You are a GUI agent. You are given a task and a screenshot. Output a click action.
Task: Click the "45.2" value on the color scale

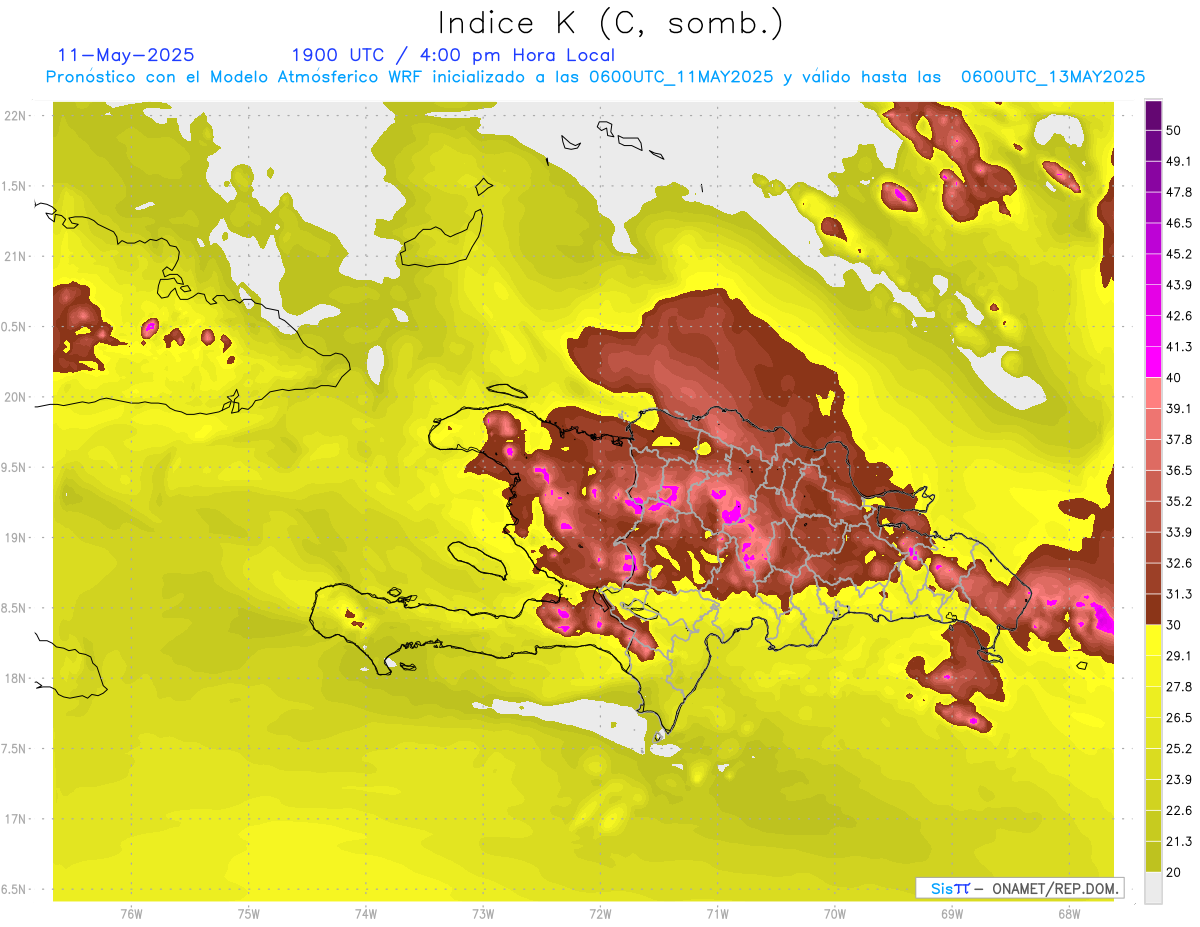click(x=1179, y=254)
